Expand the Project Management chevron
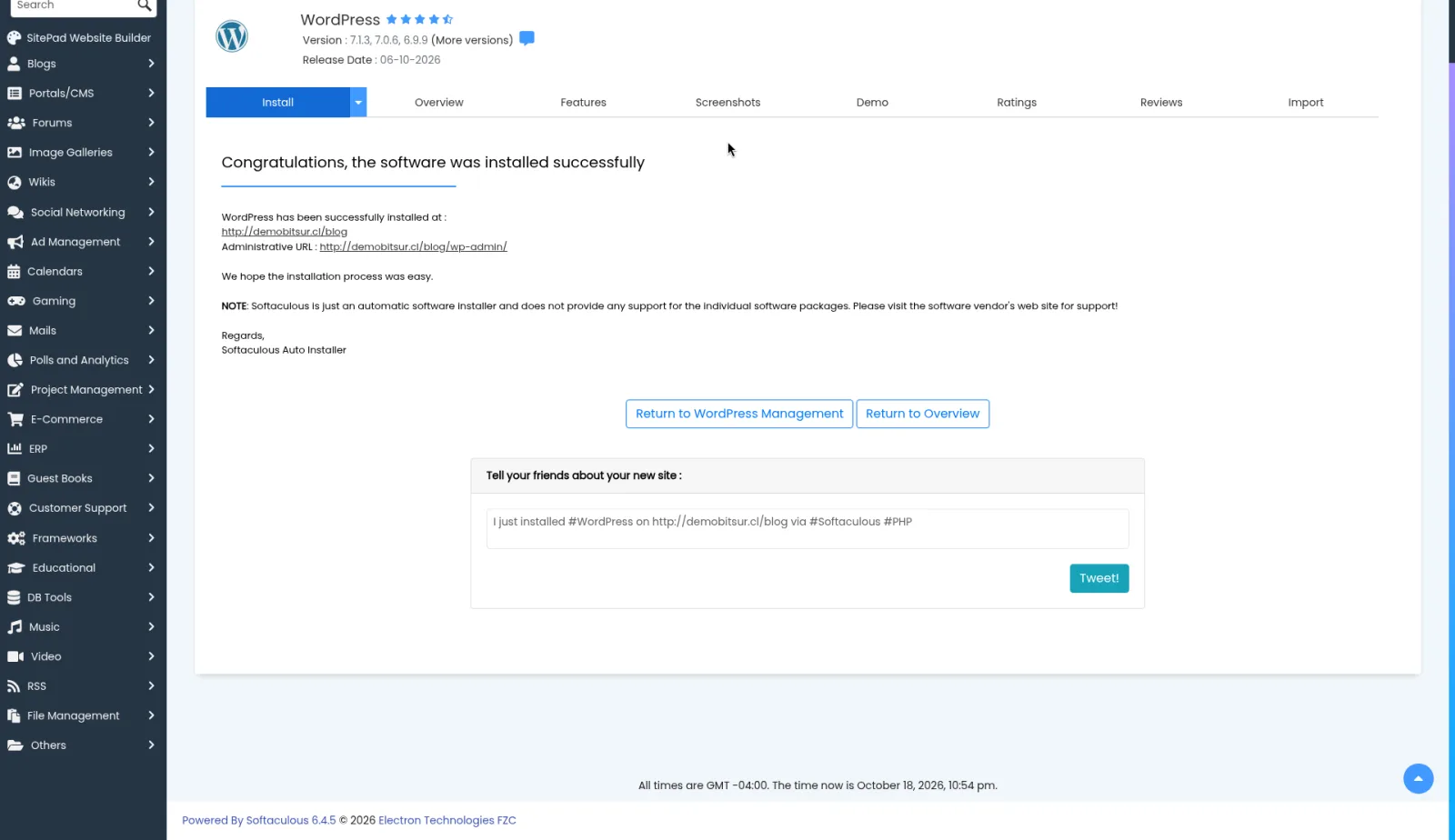 pos(151,389)
